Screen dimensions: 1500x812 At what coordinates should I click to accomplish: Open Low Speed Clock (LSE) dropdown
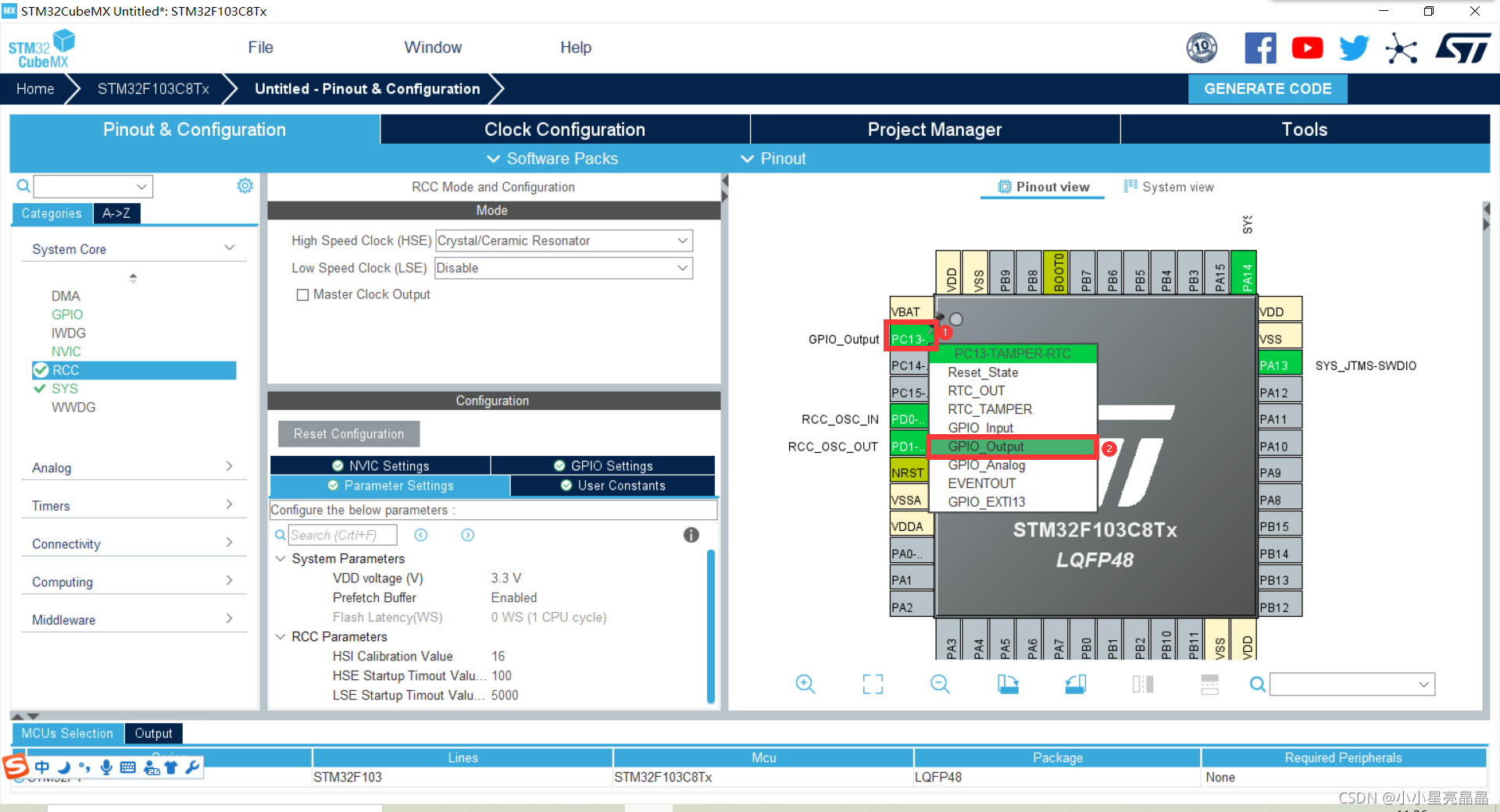(x=563, y=269)
